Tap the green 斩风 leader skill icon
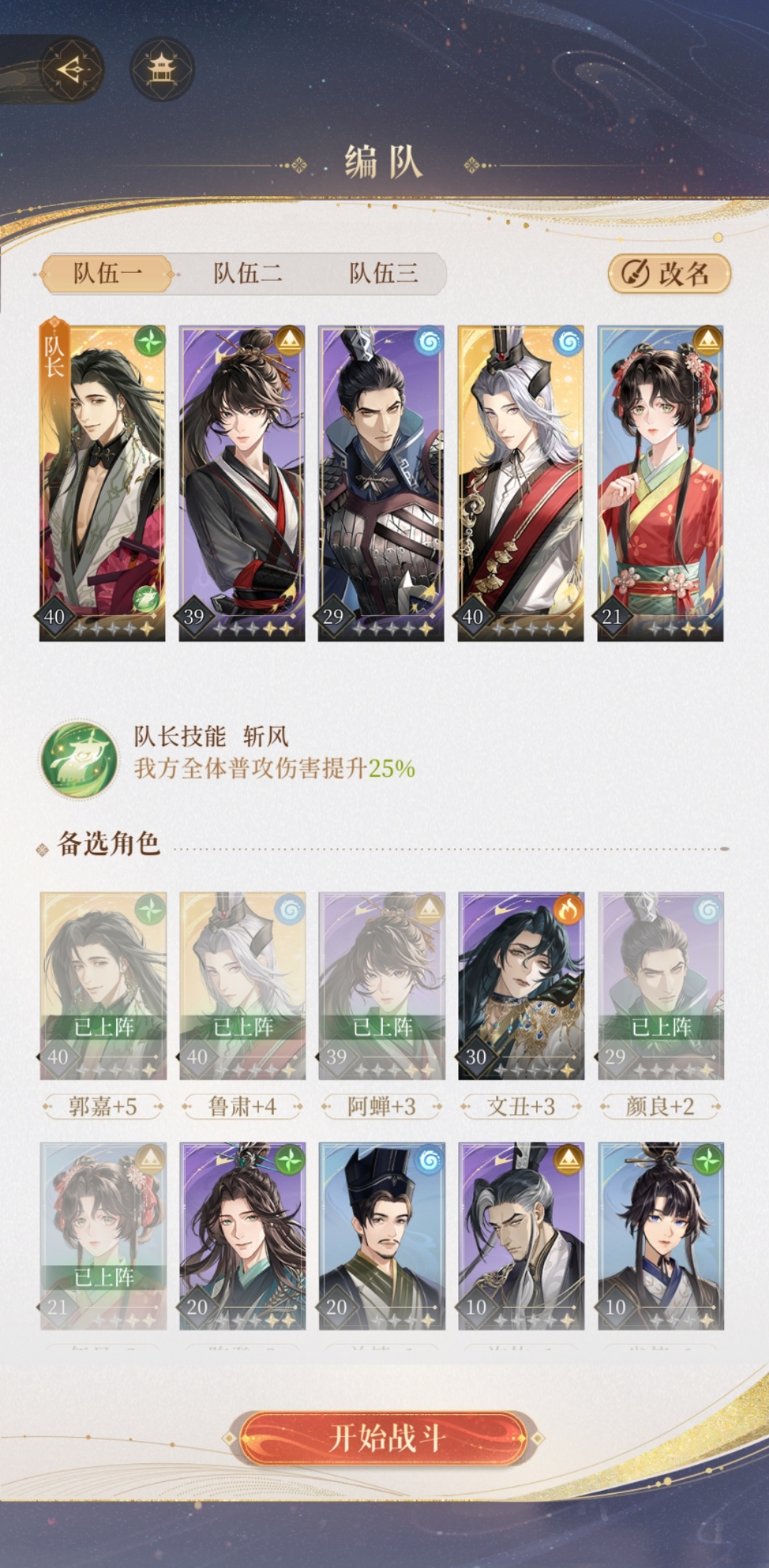 click(x=78, y=758)
